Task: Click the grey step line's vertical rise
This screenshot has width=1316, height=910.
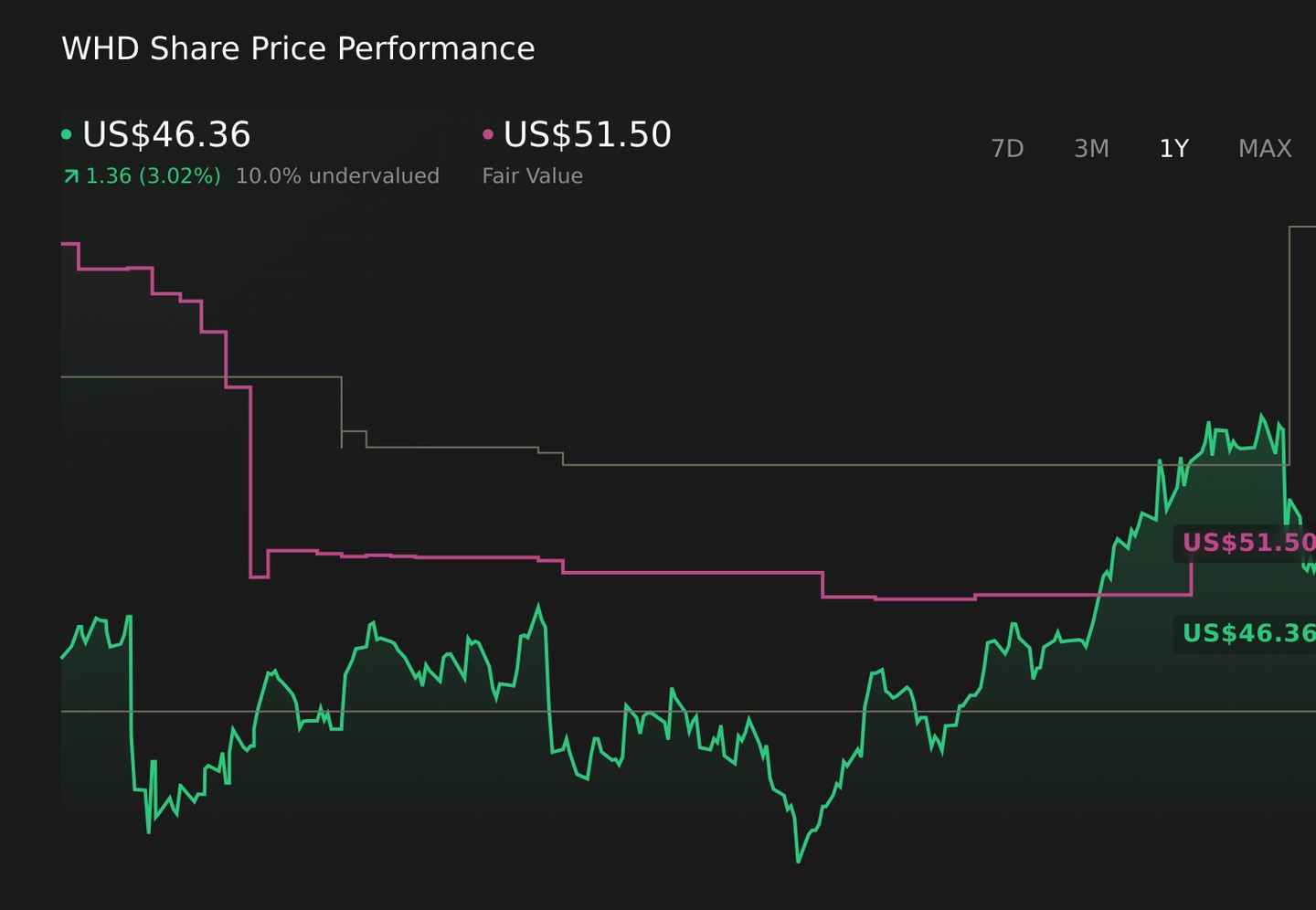Action: coord(1289,345)
